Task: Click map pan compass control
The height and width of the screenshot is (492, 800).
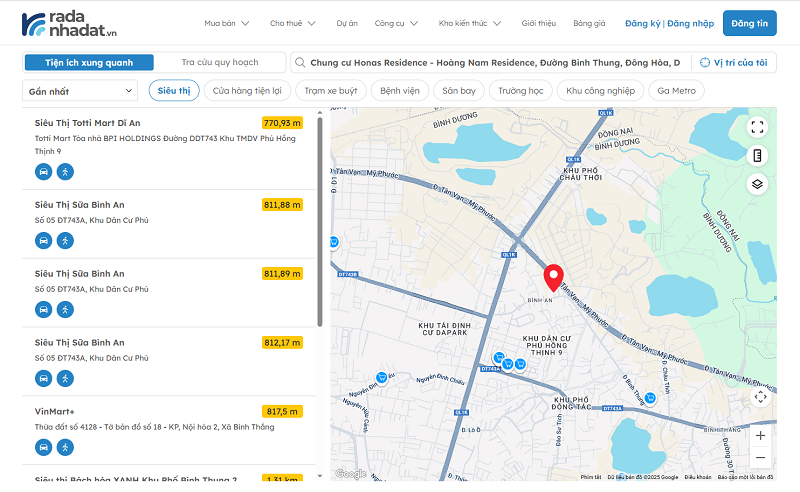Action: [760, 396]
